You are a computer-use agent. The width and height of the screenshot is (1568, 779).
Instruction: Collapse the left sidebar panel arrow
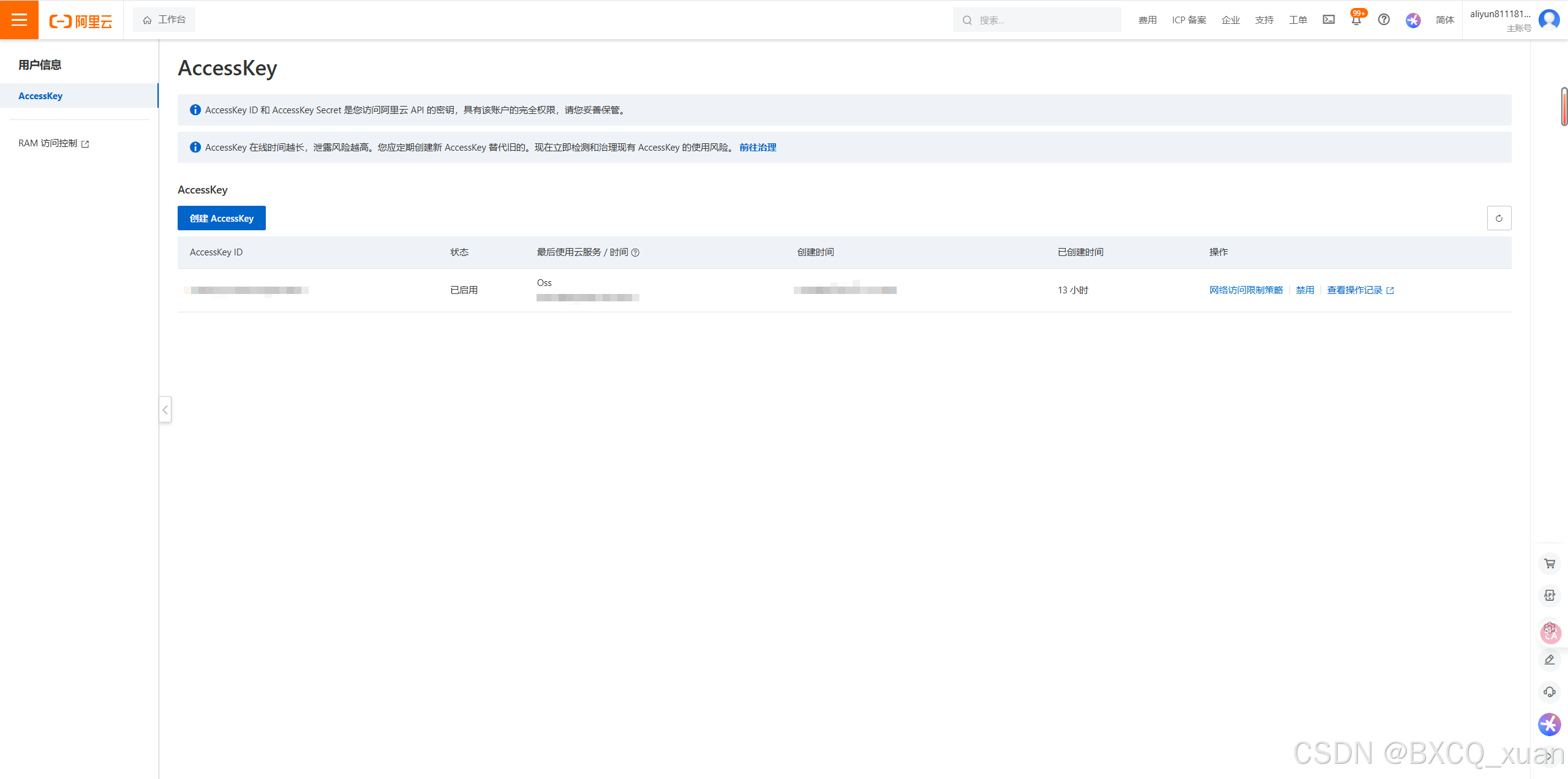click(165, 410)
